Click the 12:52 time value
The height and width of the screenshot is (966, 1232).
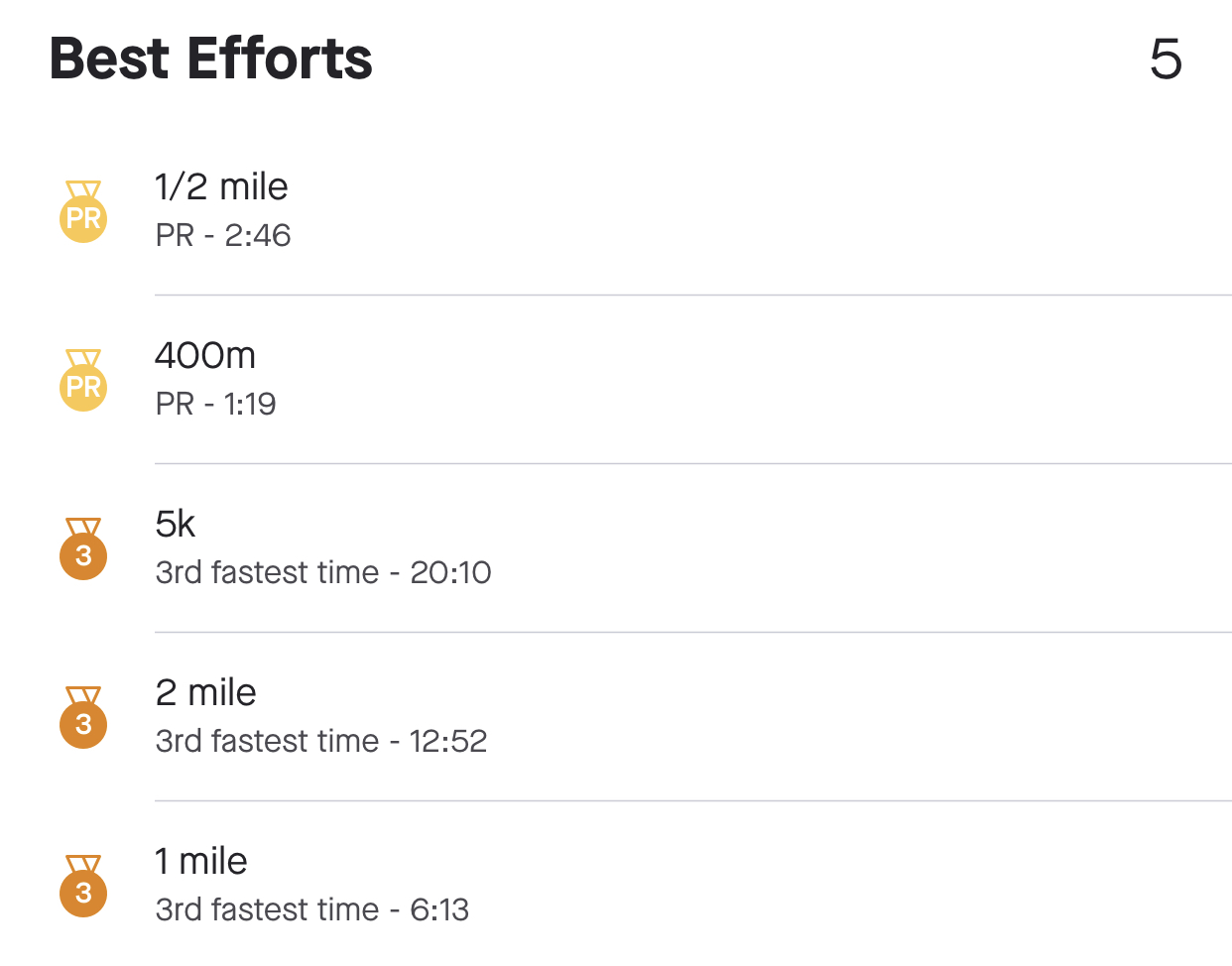point(448,741)
